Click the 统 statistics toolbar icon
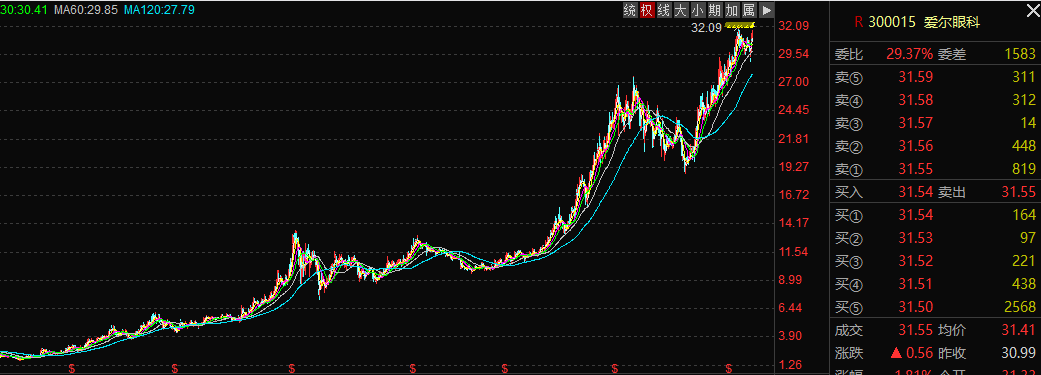The height and width of the screenshot is (375, 1041). click(629, 10)
